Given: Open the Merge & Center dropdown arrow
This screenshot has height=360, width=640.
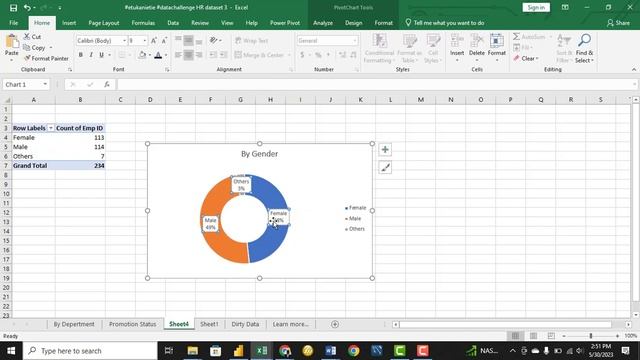Looking at the screenshot, I should [x=289, y=55].
